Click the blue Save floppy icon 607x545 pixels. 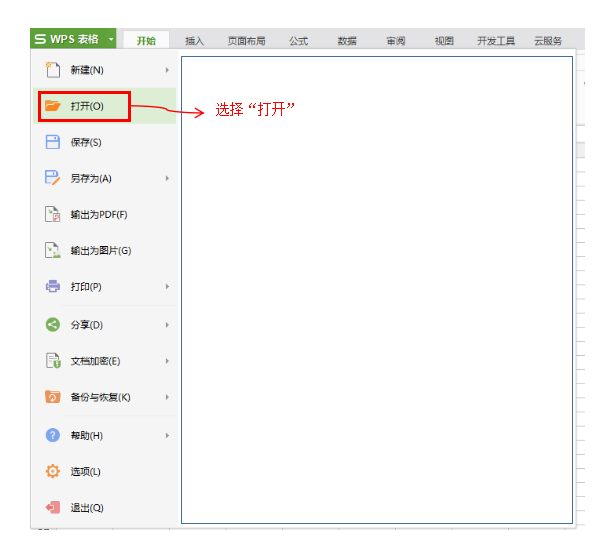(53, 142)
